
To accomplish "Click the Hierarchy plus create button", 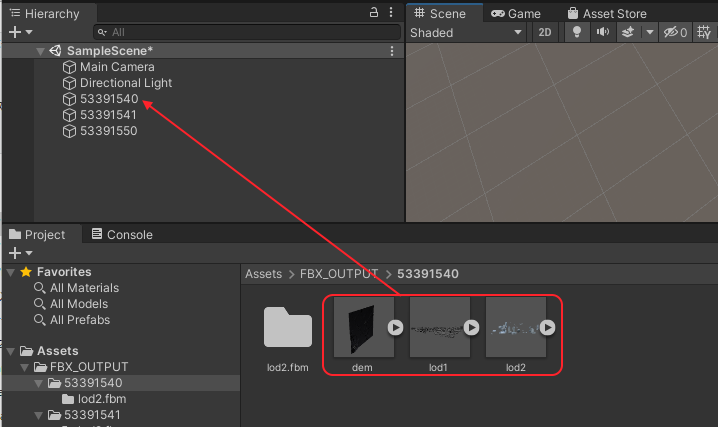I will (x=15, y=32).
